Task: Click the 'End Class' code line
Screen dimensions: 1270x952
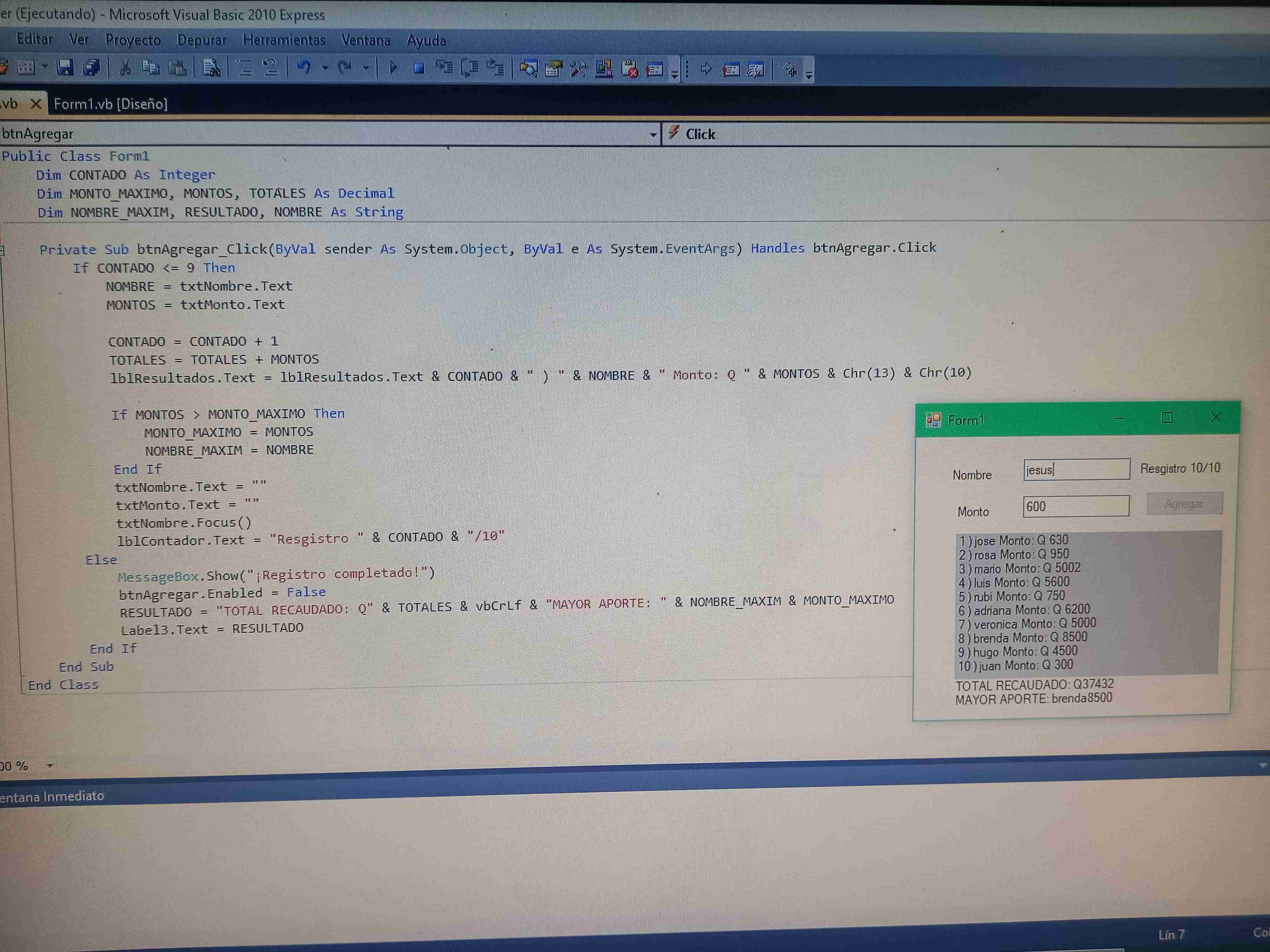Action: 63,684
